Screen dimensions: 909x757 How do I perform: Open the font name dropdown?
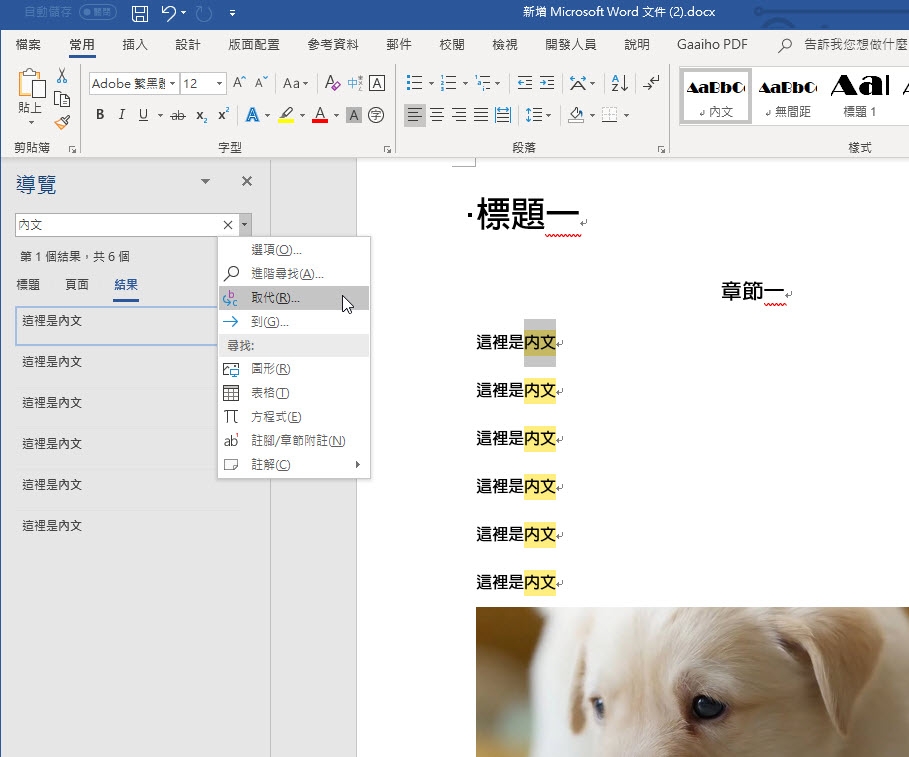(x=173, y=84)
